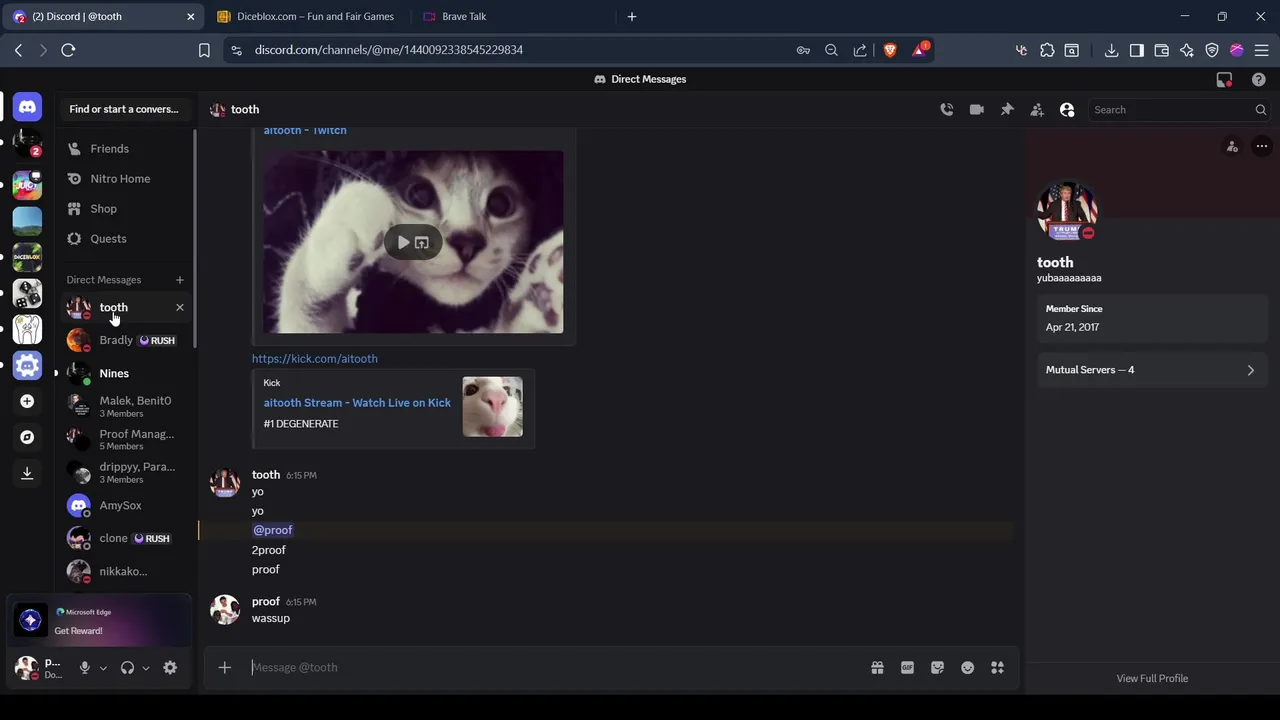Open the Discord home direct messages icon
This screenshot has width=1280, height=720.
click(x=27, y=106)
